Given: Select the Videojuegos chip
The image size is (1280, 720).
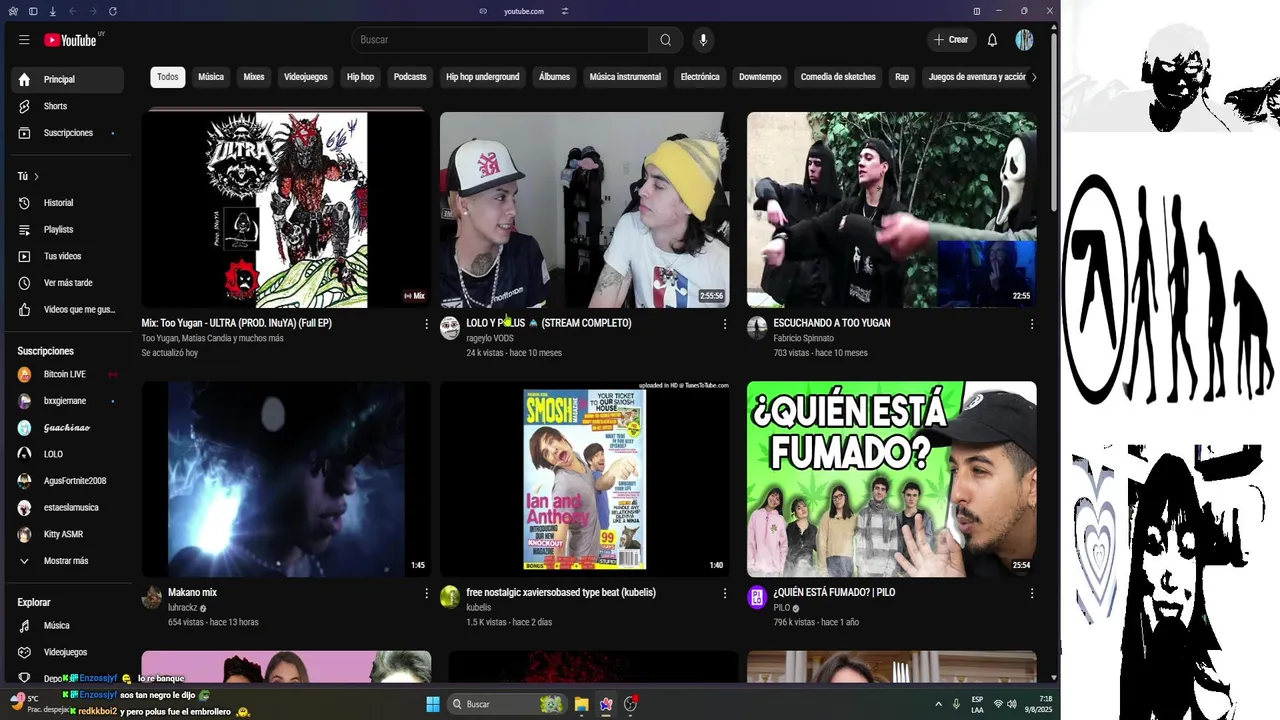Looking at the screenshot, I should (x=305, y=77).
